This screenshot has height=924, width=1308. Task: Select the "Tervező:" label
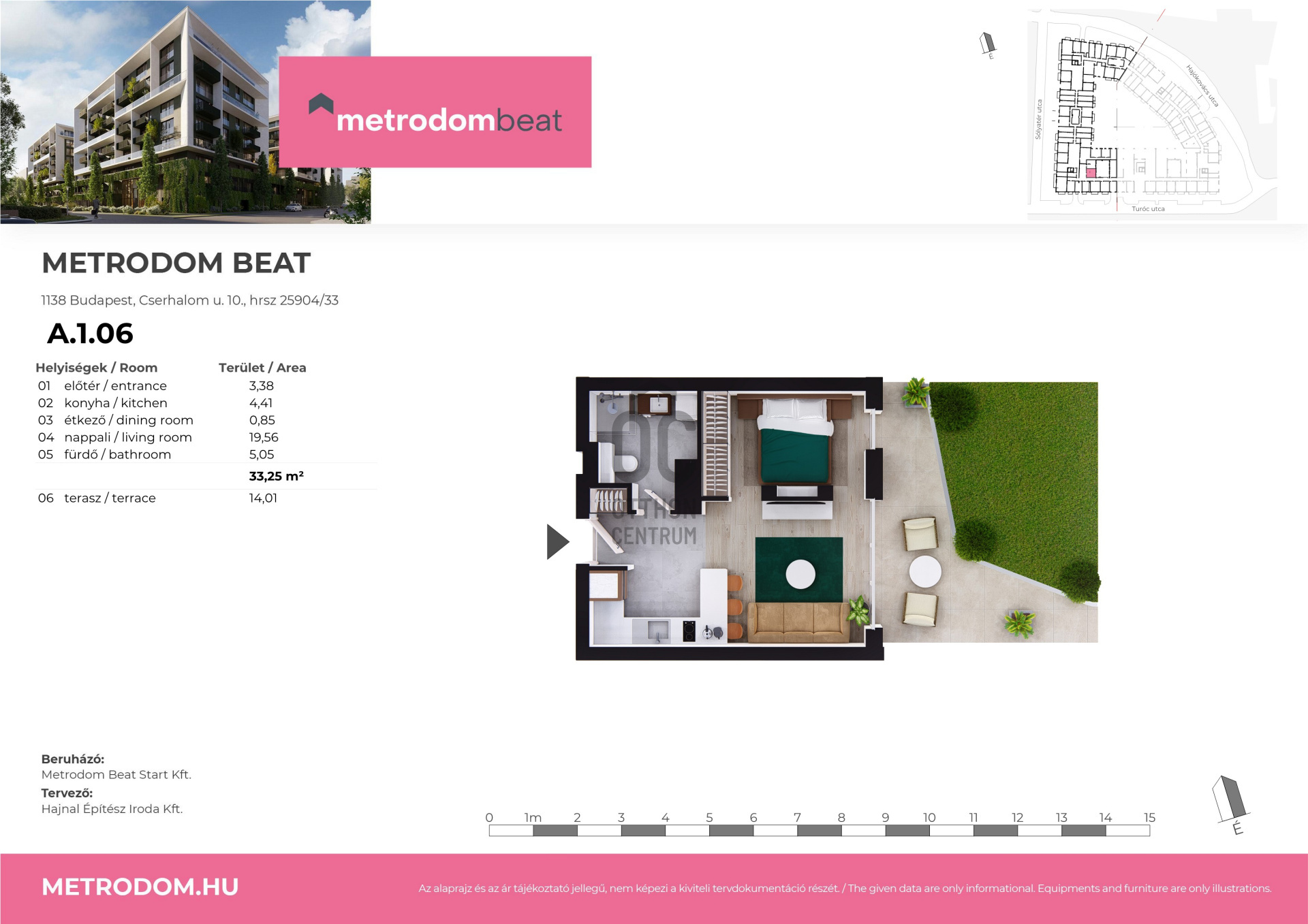tap(67, 793)
